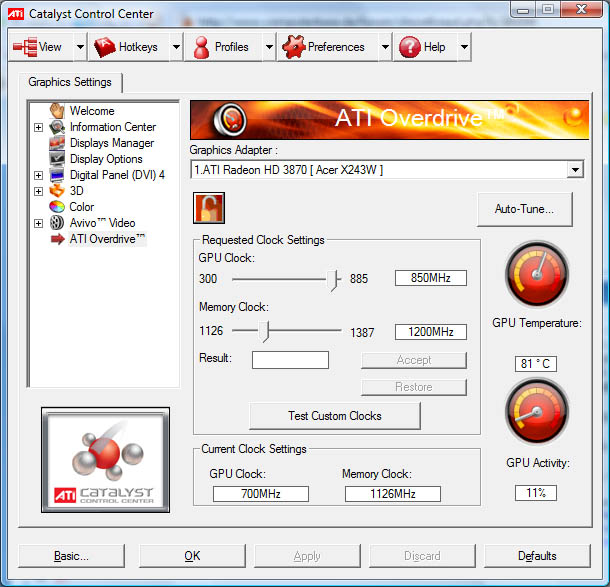
Task: Click the Basic... button
Action: click(71, 556)
